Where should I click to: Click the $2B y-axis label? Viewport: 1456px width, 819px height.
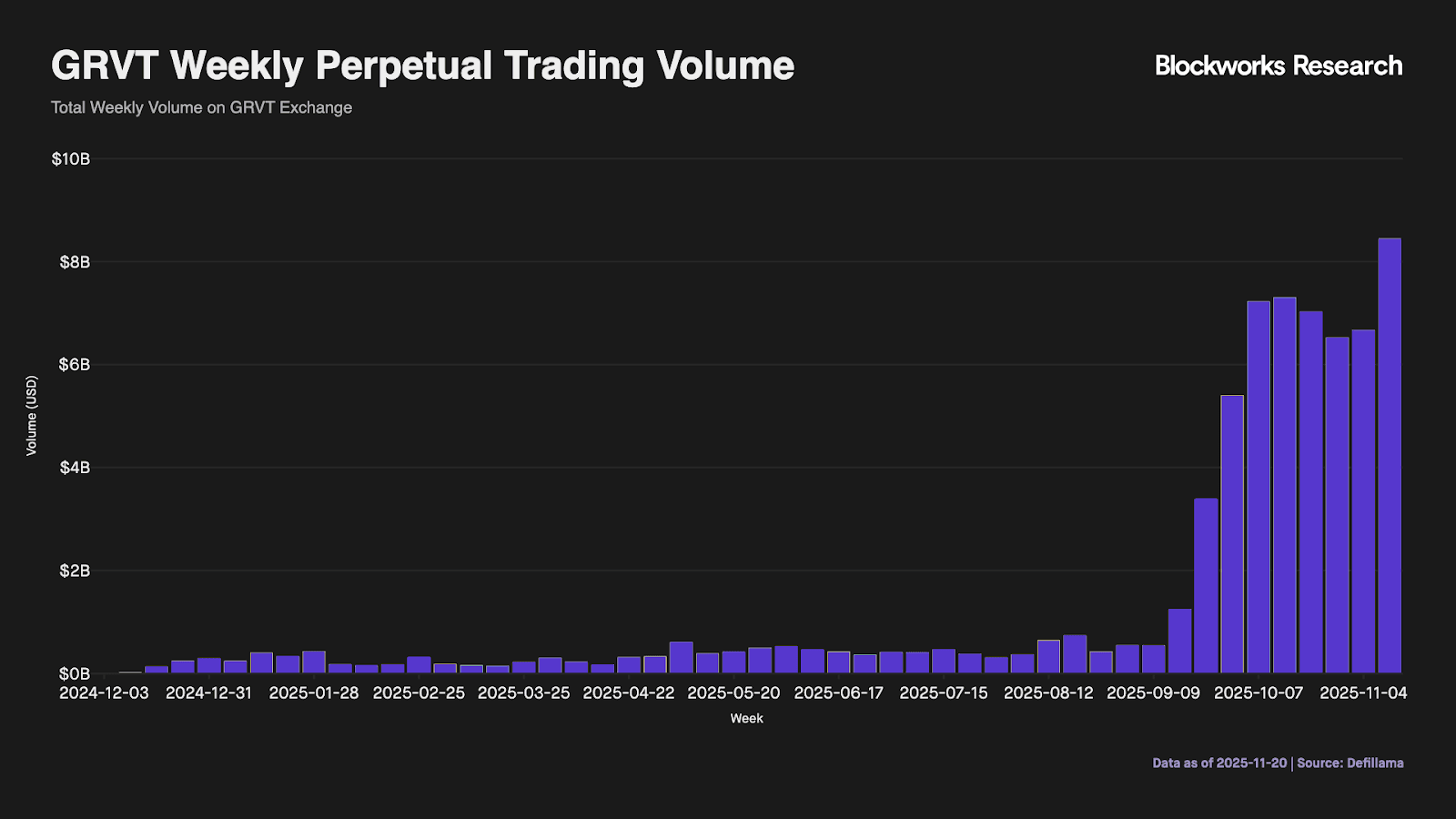tap(75, 571)
